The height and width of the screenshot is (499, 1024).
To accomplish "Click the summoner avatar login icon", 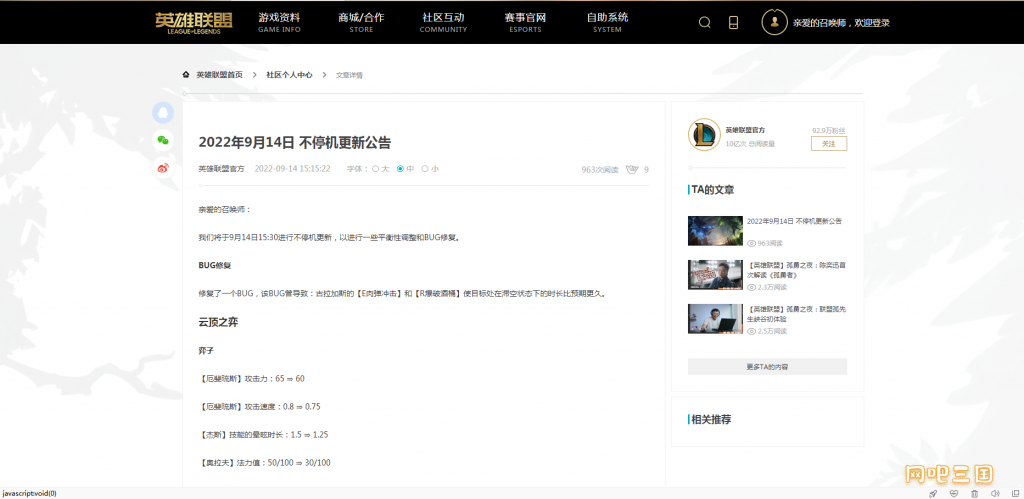I will (x=775, y=22).
